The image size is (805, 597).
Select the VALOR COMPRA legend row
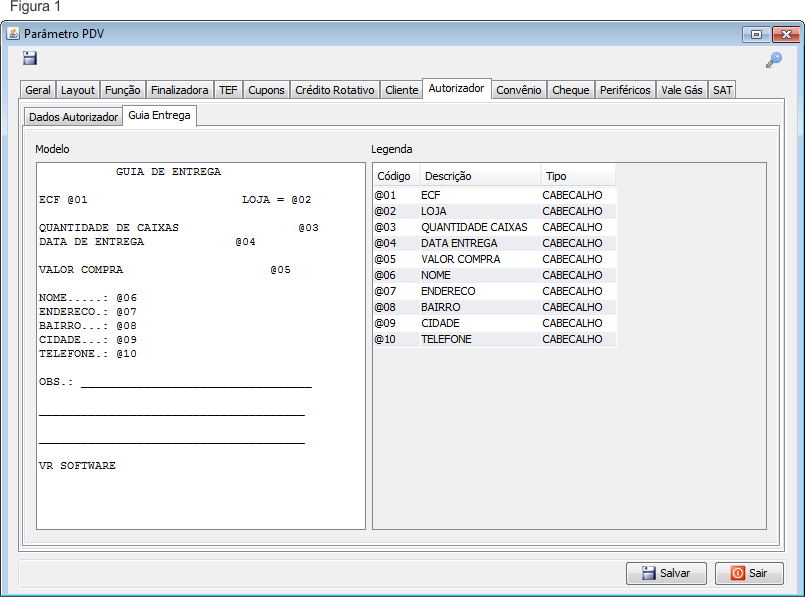[494, 259]
